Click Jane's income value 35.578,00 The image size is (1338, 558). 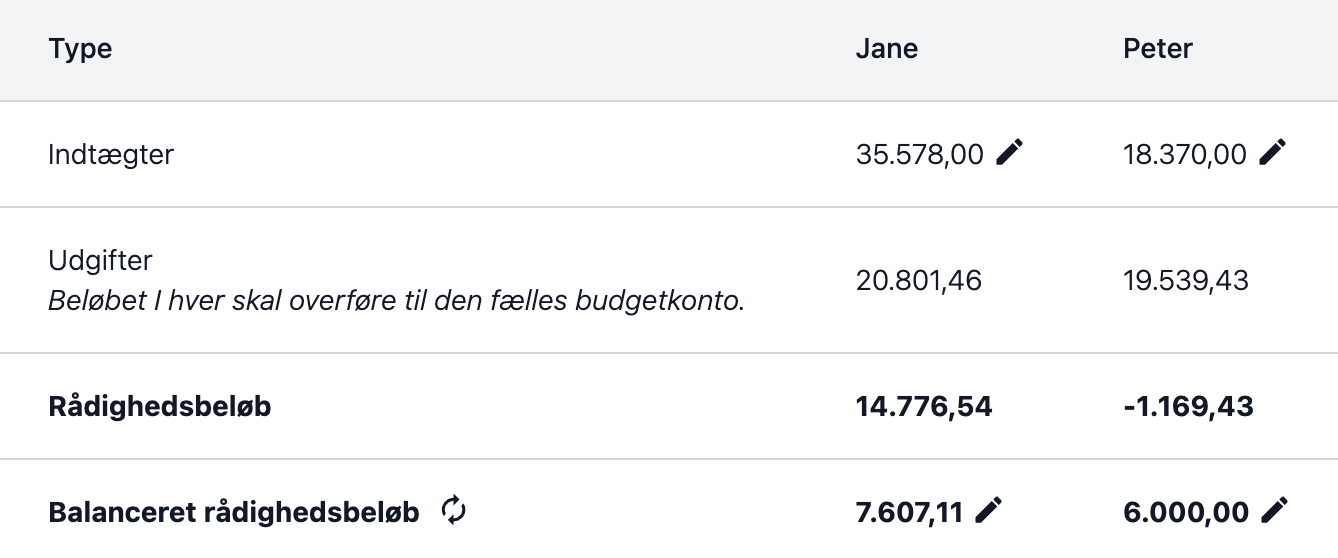pyautogui.click(x=920, y=154)
